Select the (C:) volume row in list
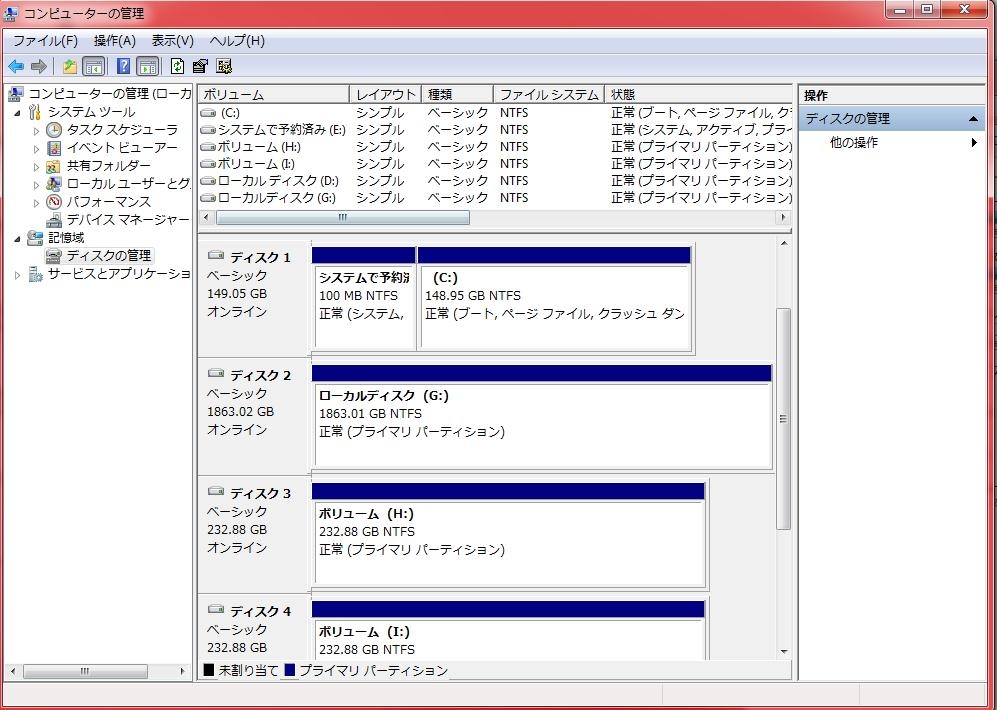The width and height of the screenshot is (997, 710). click(495, 113)
